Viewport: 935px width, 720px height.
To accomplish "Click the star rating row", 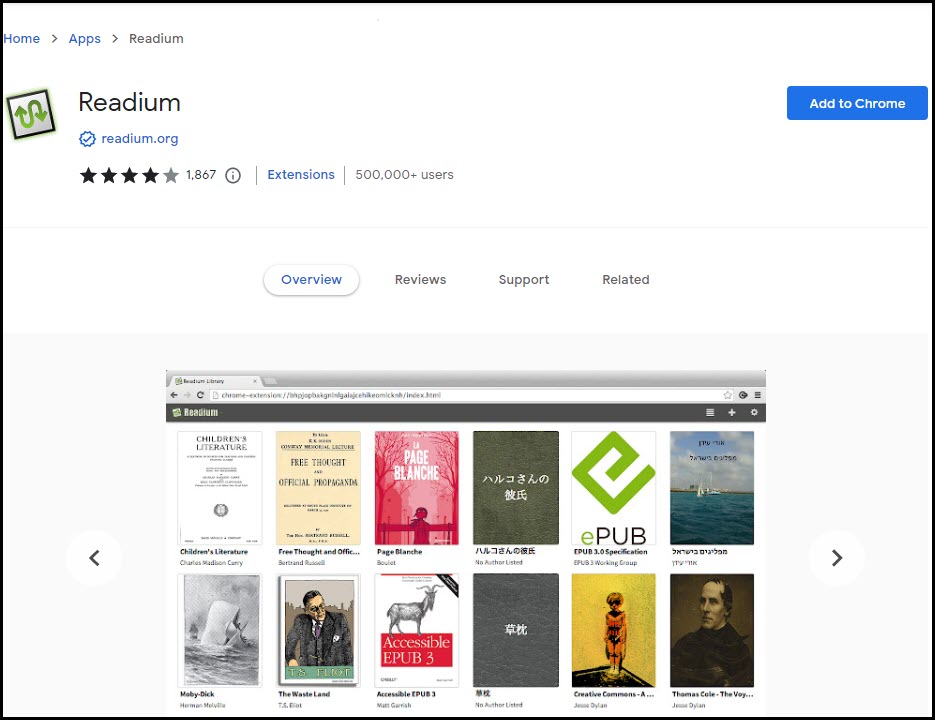I will 129,175.
